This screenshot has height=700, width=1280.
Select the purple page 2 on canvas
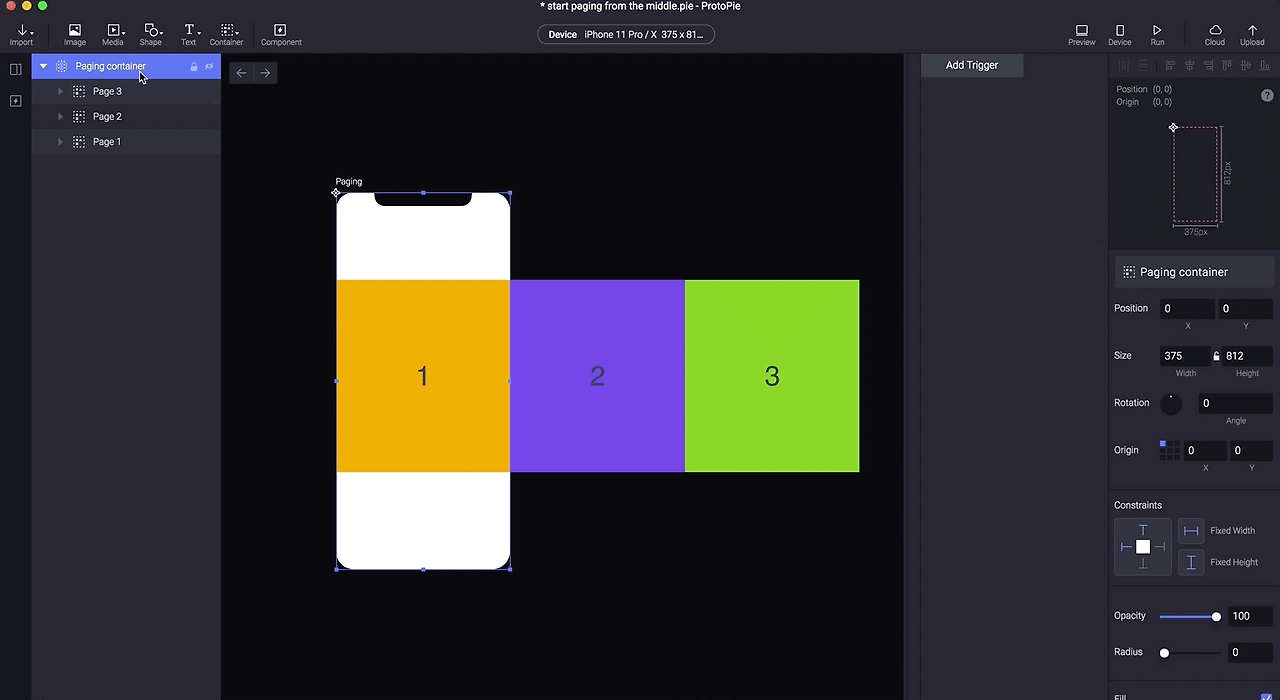click(597, 376)
